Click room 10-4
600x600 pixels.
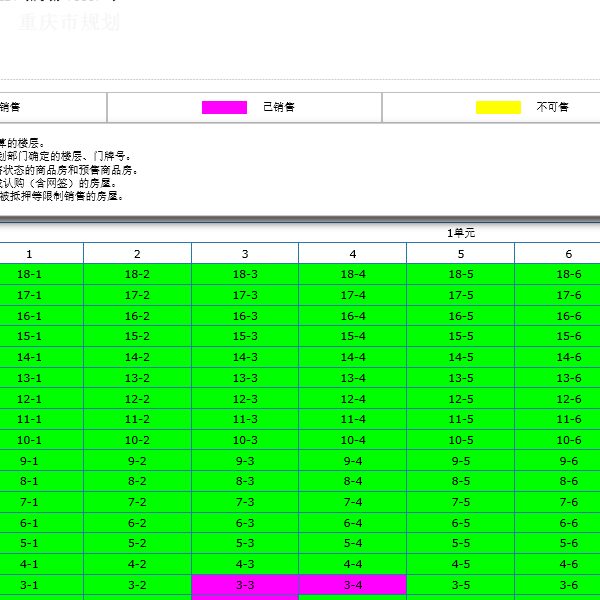coord(353,440)
